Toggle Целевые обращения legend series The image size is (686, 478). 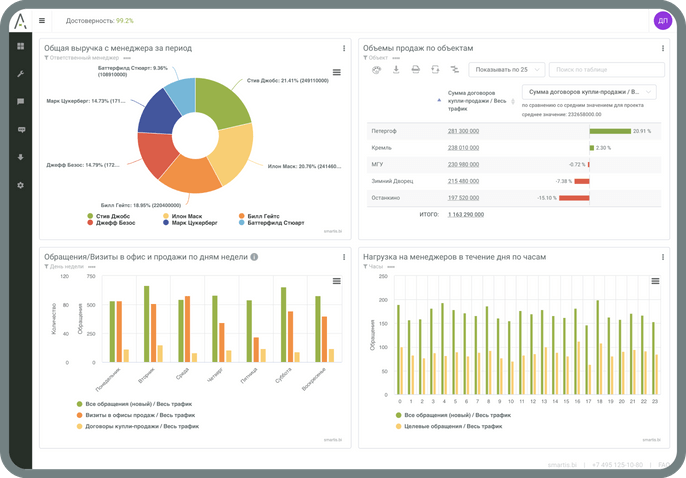(450, 425)
